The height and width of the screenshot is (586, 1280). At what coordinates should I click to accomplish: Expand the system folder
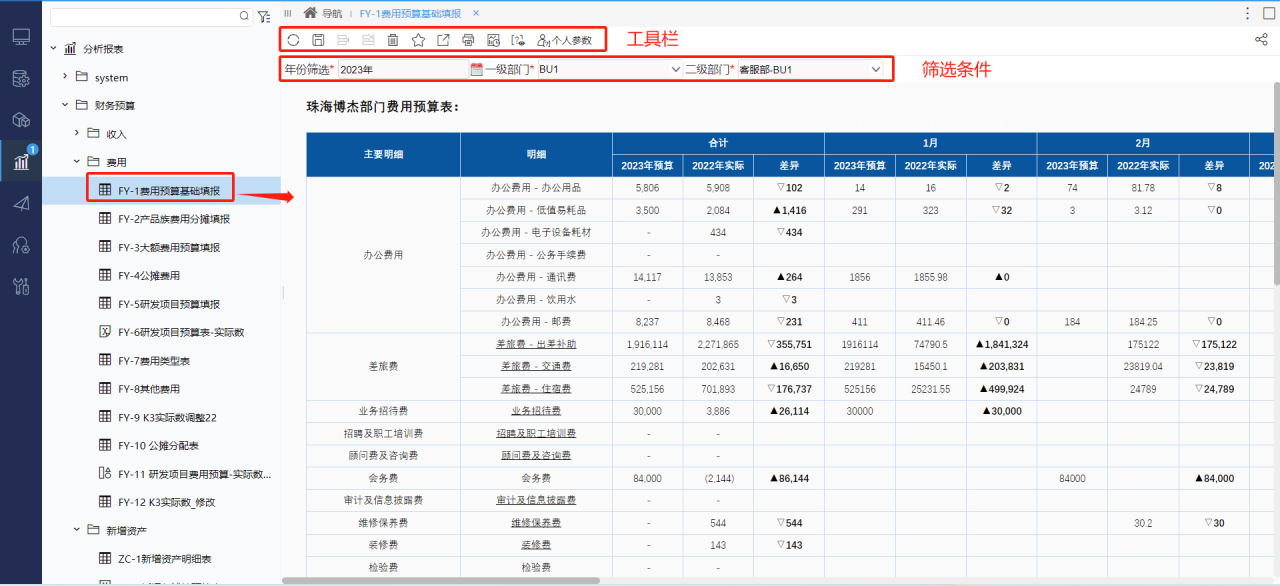pos(65,77)
